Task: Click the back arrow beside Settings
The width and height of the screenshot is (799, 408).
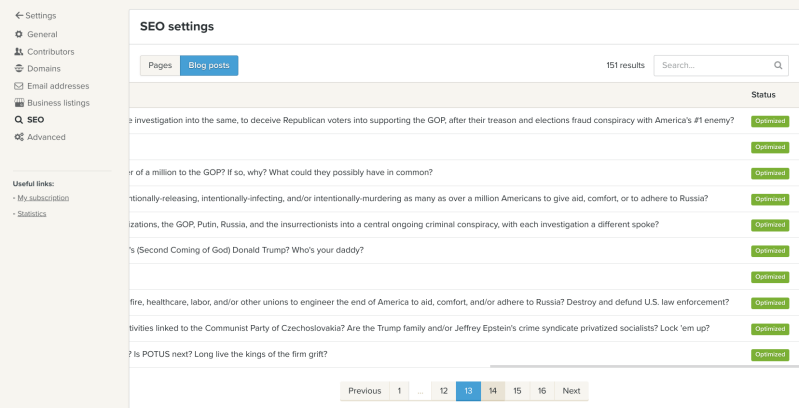Action: click(x=19, y=15)
